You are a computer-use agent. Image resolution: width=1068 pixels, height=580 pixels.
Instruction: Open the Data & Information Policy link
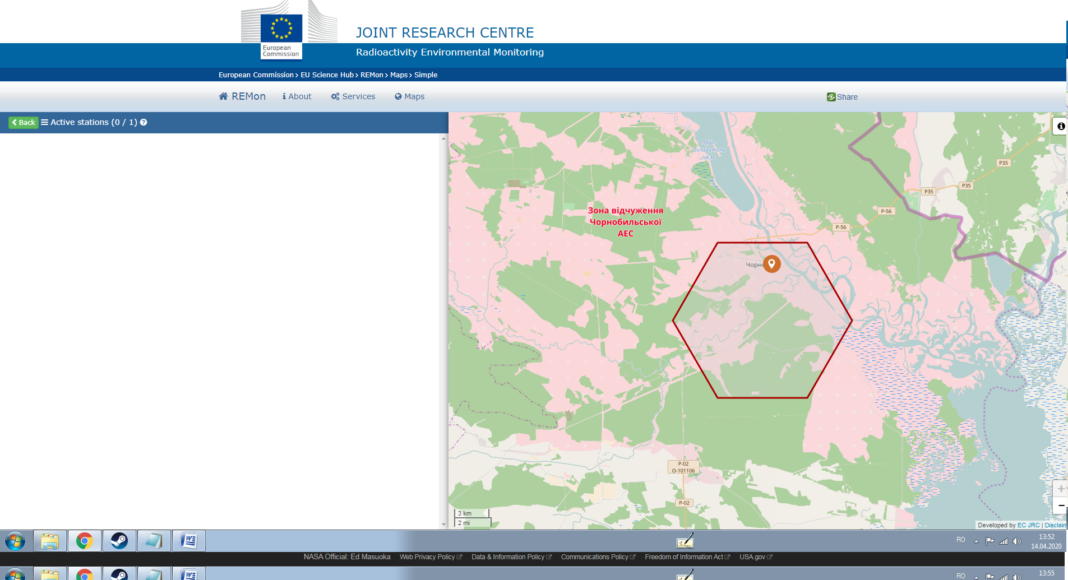coord(512,557)
